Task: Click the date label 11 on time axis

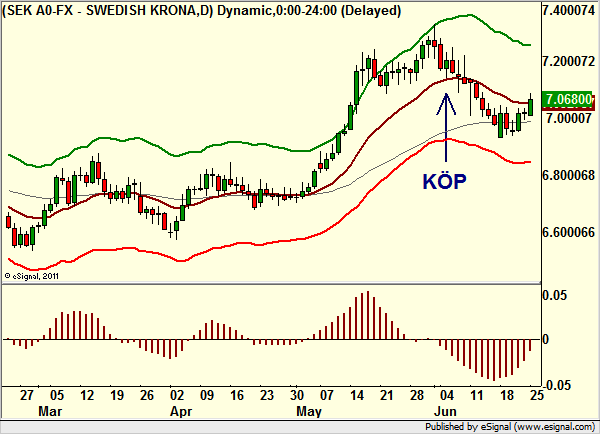Action: (x=477, y=395)
